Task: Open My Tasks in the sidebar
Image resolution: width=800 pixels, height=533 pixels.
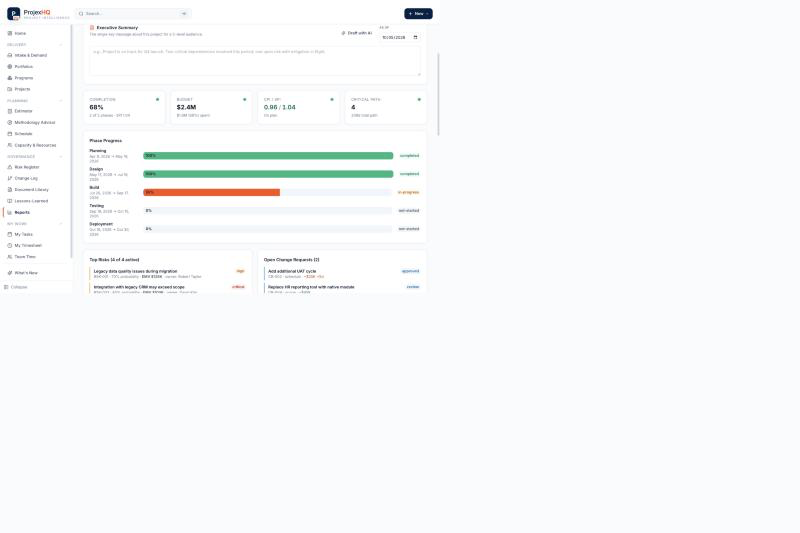Action: tap(35, 234)
